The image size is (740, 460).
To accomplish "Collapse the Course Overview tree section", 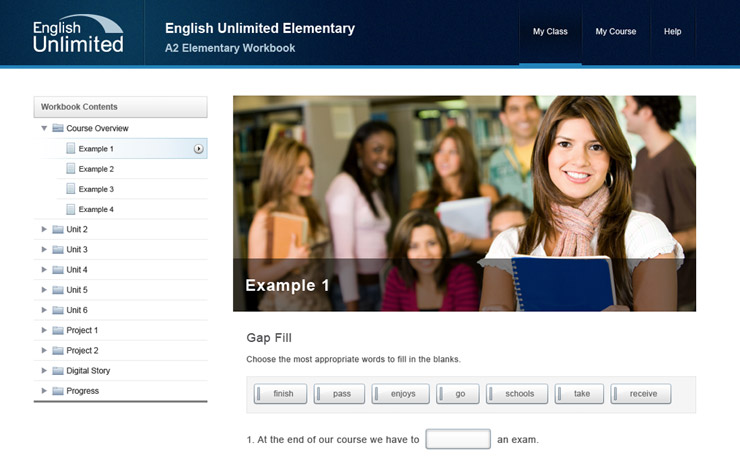I will point(44,129).
